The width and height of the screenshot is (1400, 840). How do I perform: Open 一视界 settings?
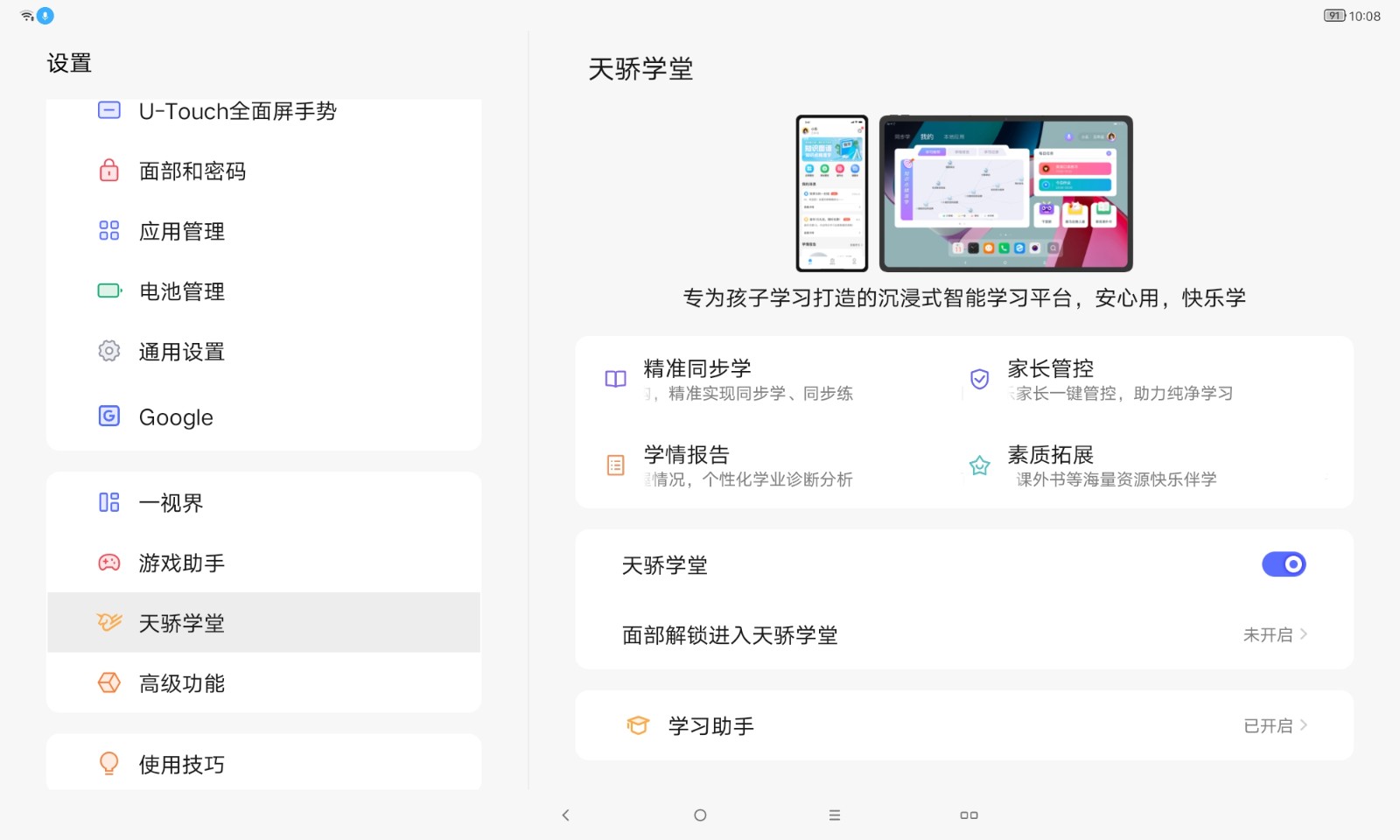click(x=263, y=502)
